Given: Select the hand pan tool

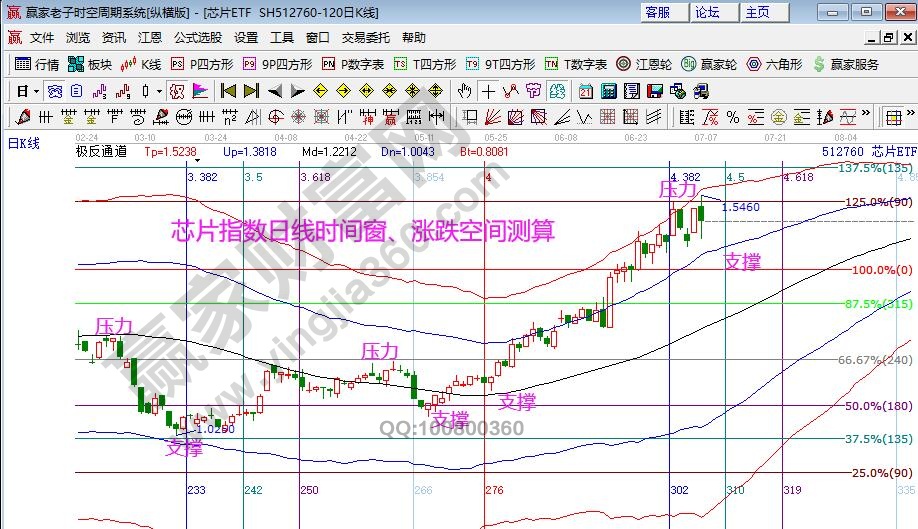Looking at the screenshot, I should 465,91.
